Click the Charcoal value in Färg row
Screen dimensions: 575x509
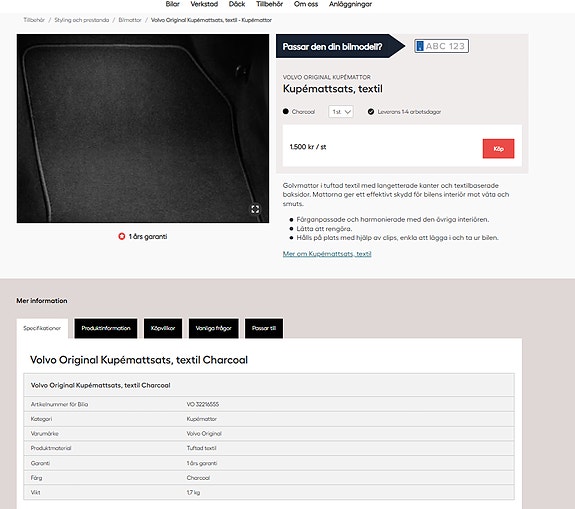(198, 478)
